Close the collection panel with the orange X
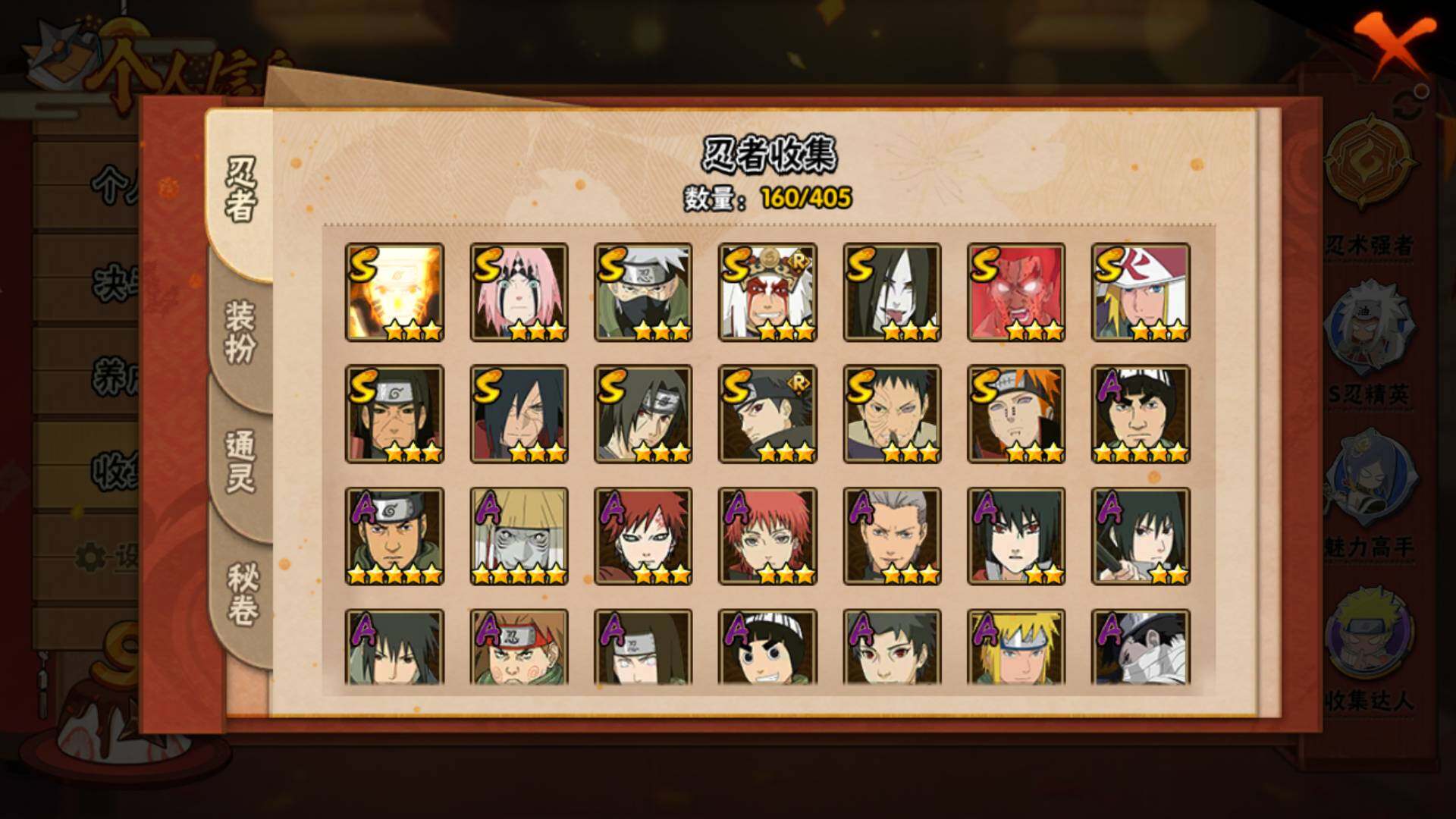The width and height of the screenshot is (1456, 819). tap(1395, 44)
